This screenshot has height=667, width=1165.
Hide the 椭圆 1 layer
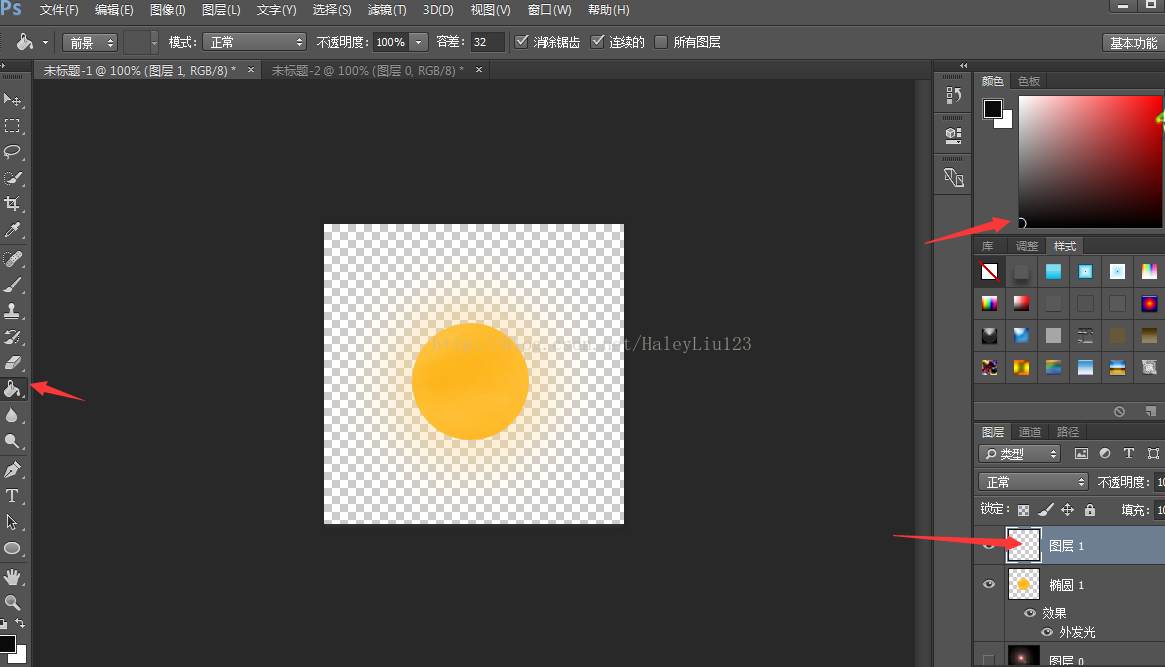989,585
